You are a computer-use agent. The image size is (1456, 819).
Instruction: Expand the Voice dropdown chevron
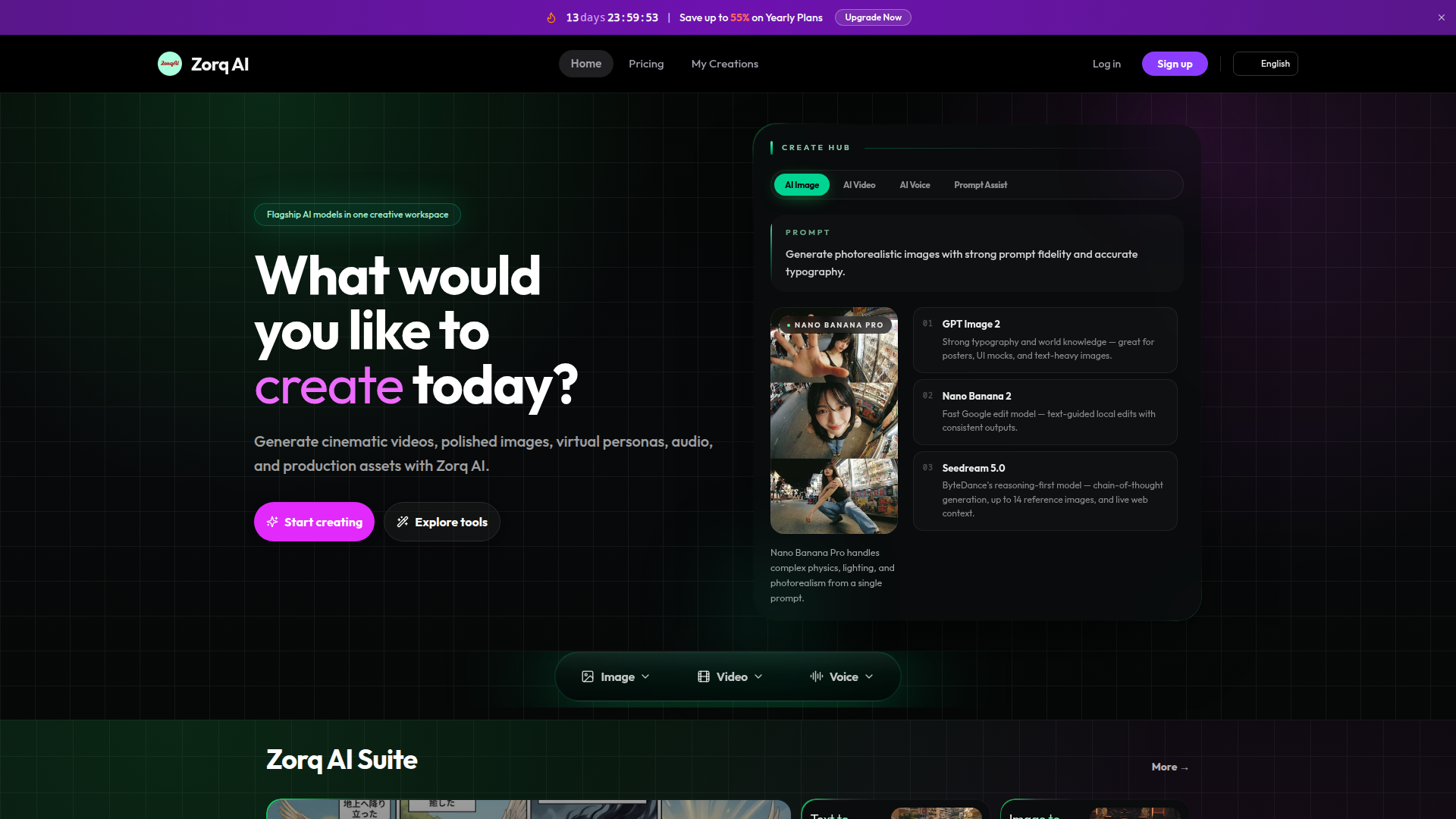pyautogui.click(x=869, y=676)
